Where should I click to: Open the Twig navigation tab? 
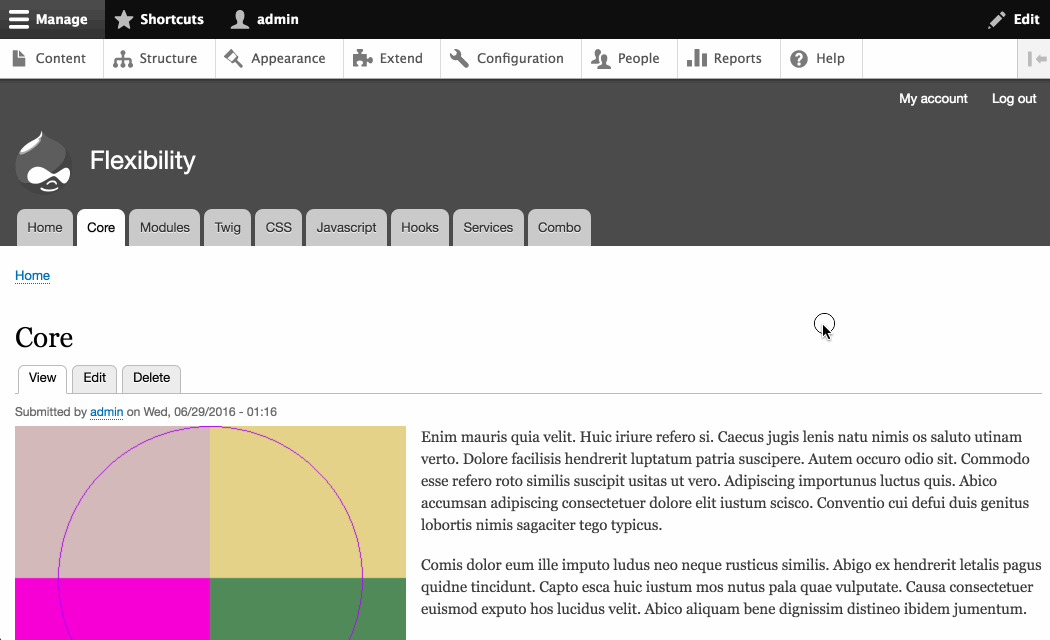(228, 228)
